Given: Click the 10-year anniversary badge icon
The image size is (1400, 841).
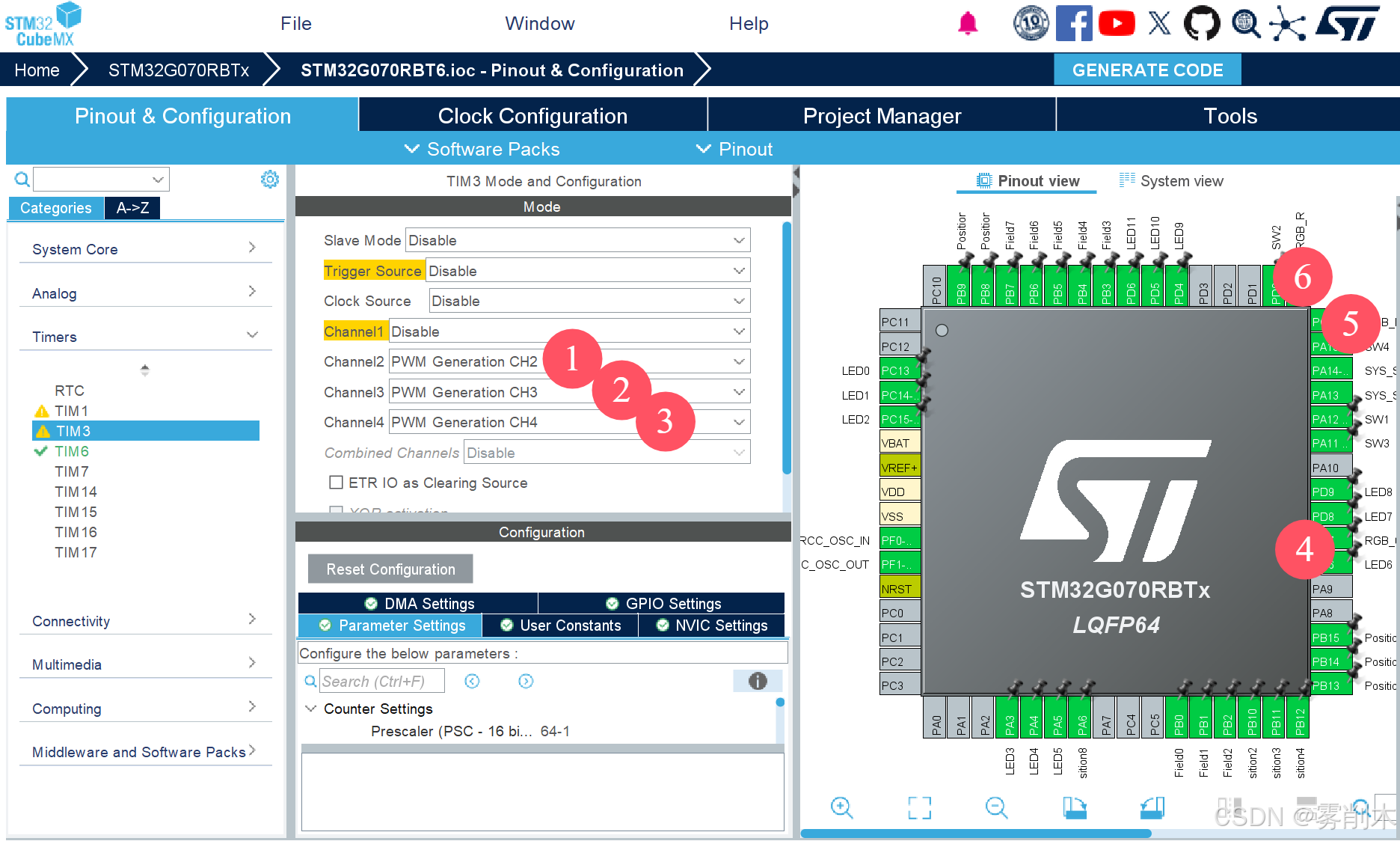Looking at the screenshot, I should [x=1031, y=23].
